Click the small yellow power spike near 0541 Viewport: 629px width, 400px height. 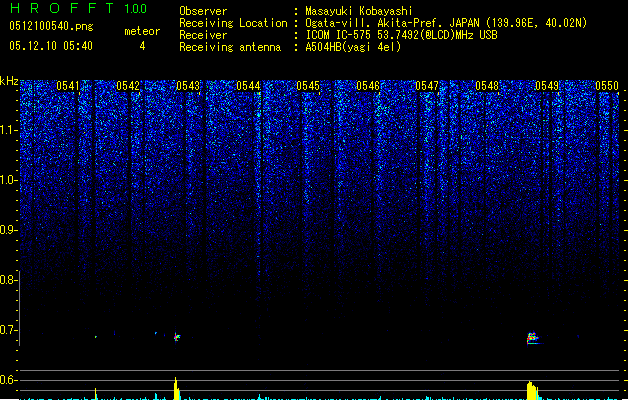(x=95, y=394)
